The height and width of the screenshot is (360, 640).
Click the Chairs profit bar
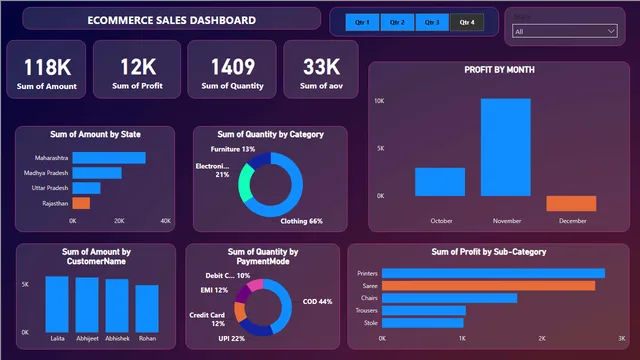[x=449, y=298]
